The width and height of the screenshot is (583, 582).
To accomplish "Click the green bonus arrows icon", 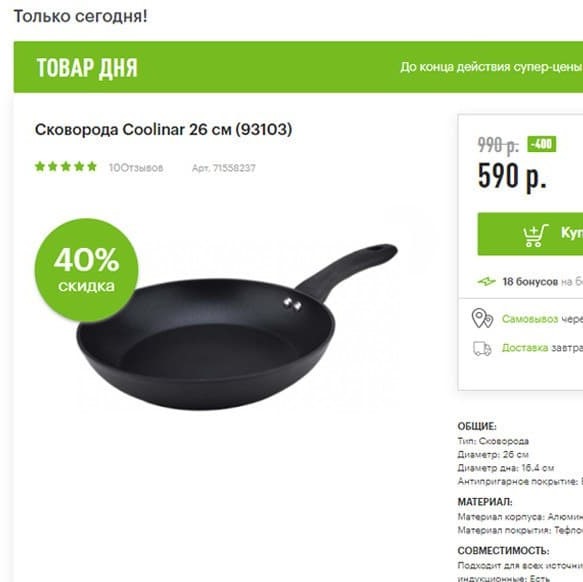I will [486, 282].
